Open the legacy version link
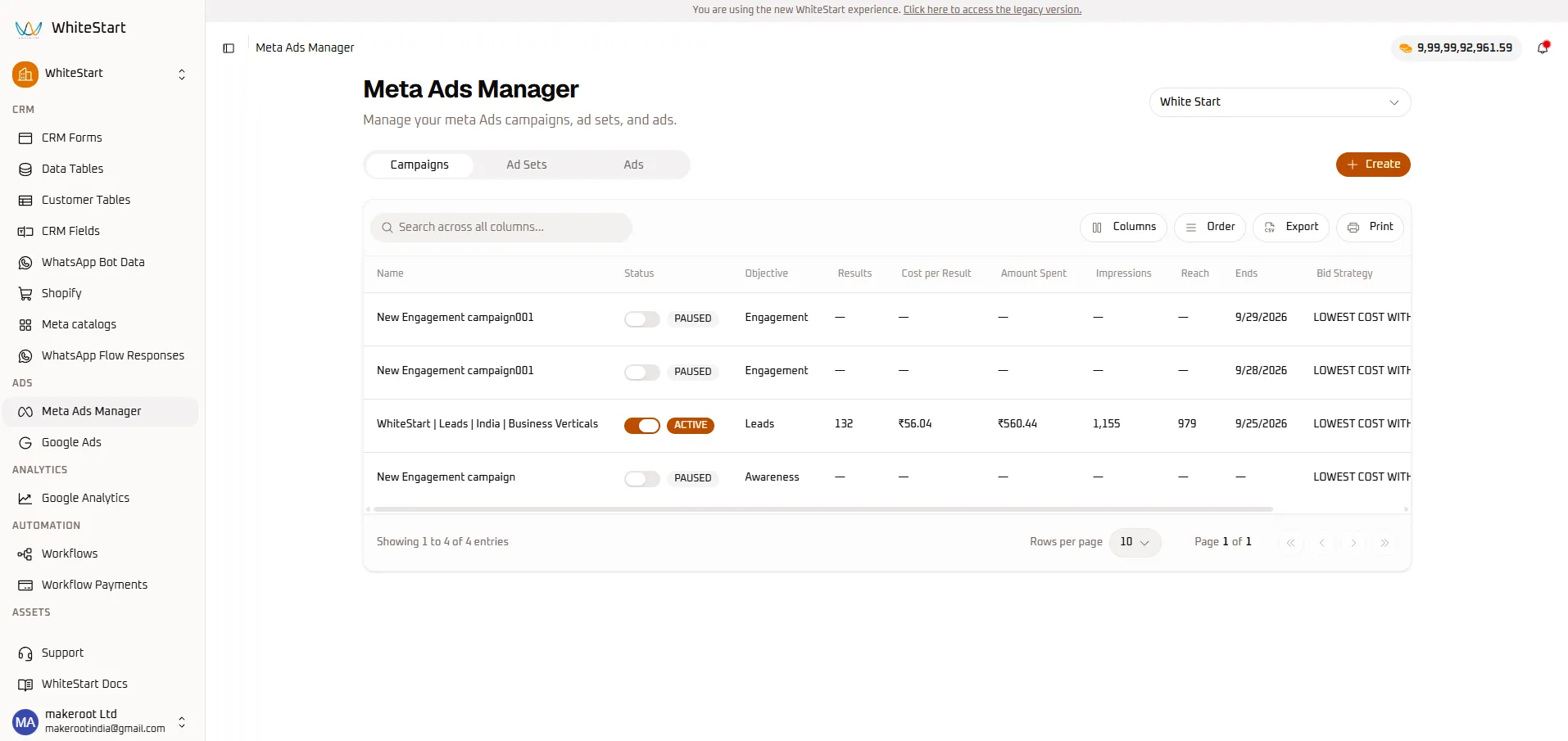 point(992,10)
